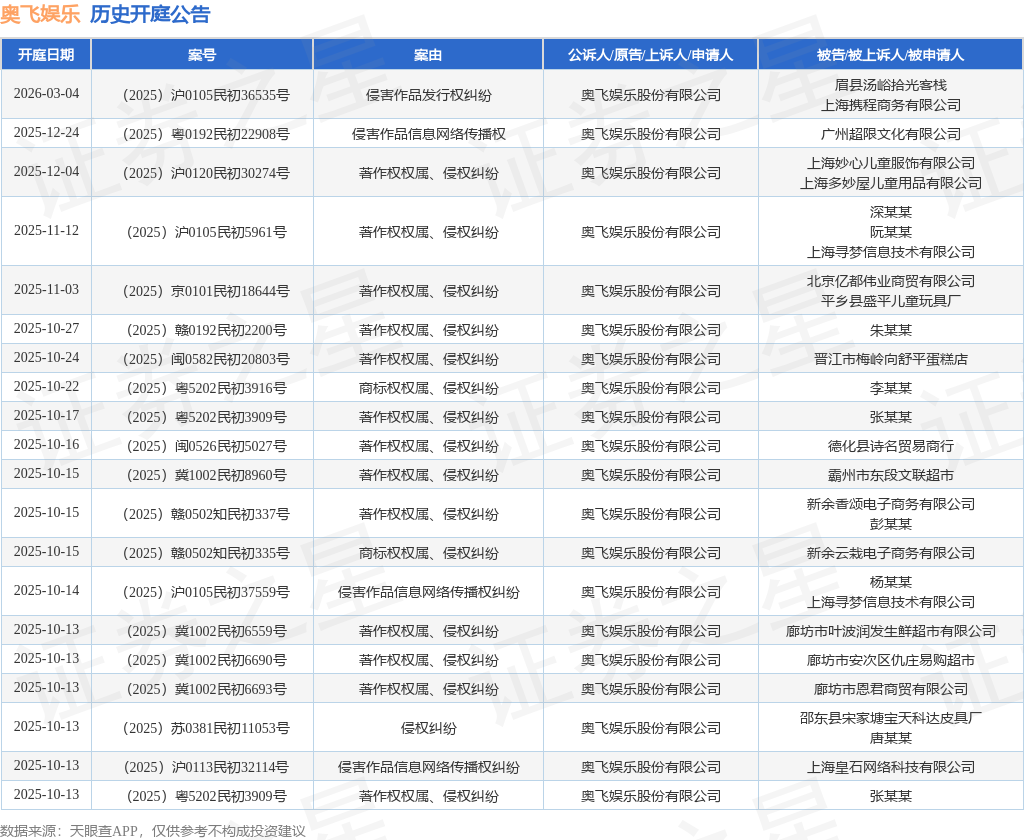Click defendant 邵东县宋家塘宝天科达皮具厂
This screenshot has height=840, width=1024.
[891, 718]
